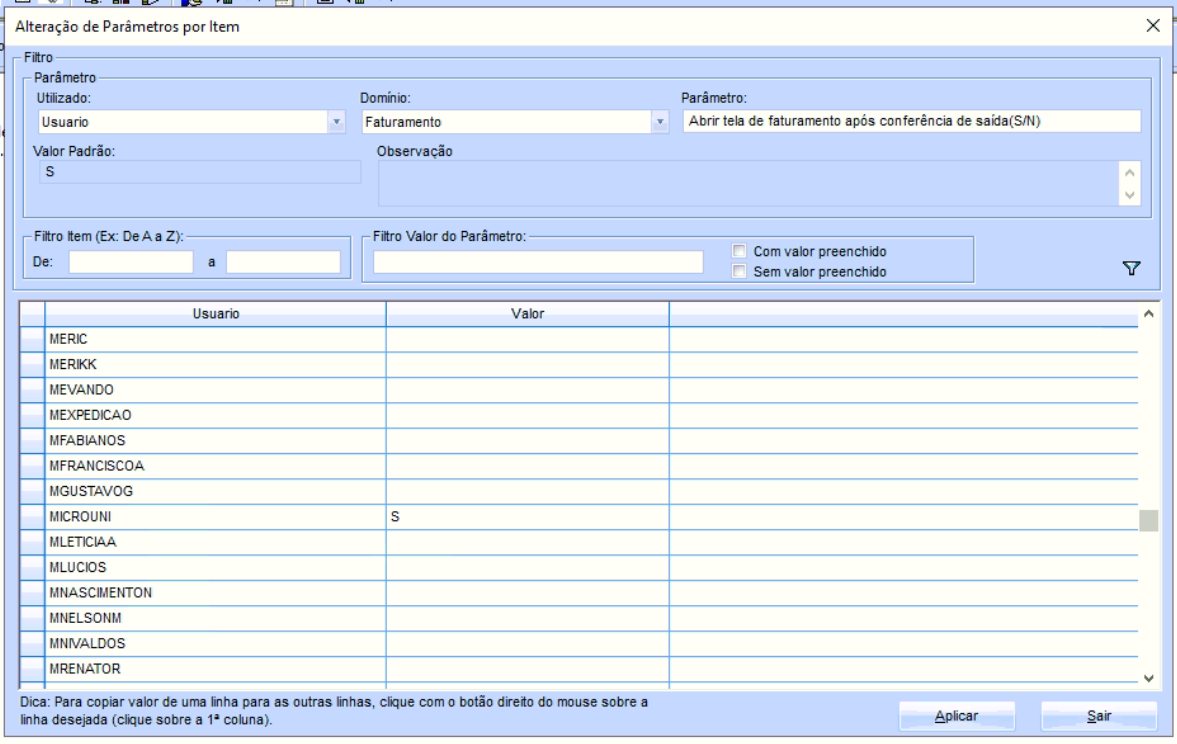Screen dimensions: 1177x744
Task: Click grid scrollbar down arrow
Action: [1148, 678]
